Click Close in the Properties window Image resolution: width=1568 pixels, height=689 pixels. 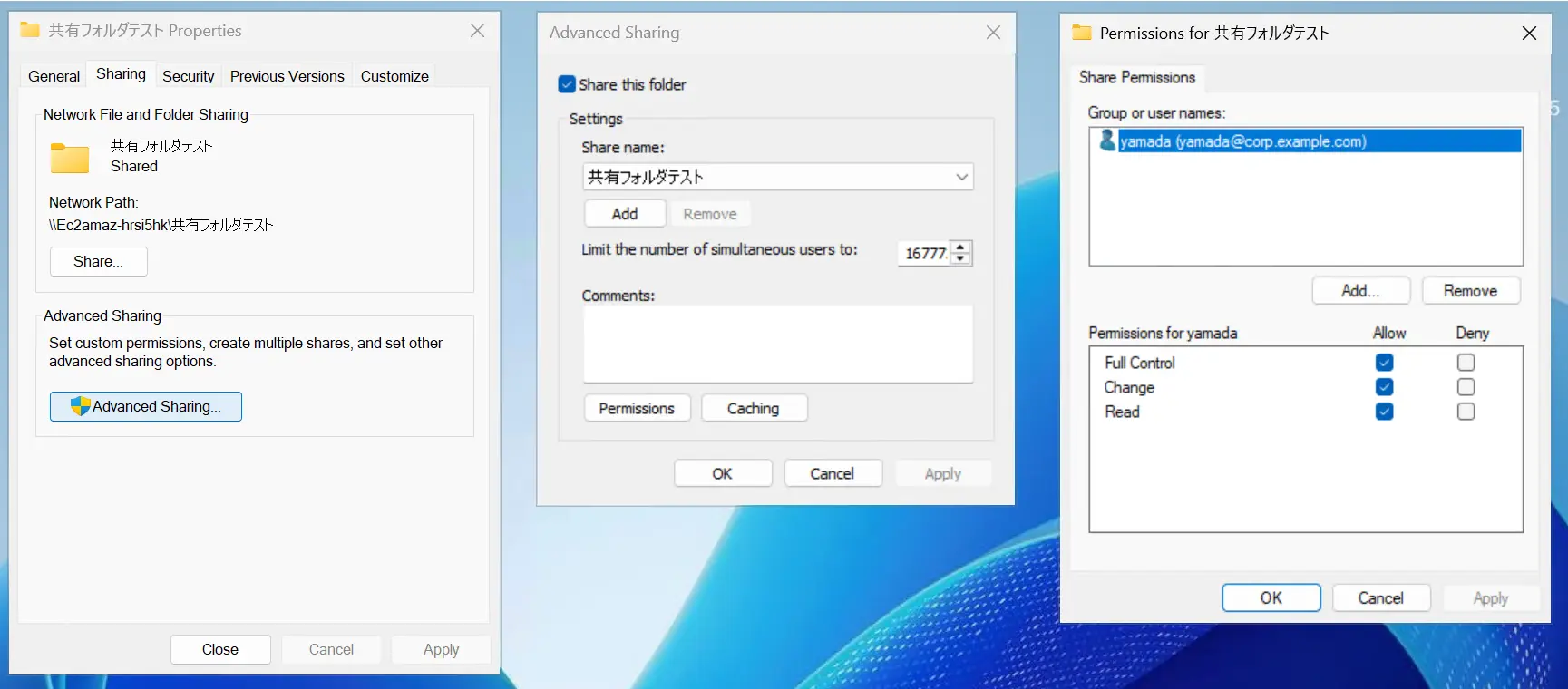point(220,649)
